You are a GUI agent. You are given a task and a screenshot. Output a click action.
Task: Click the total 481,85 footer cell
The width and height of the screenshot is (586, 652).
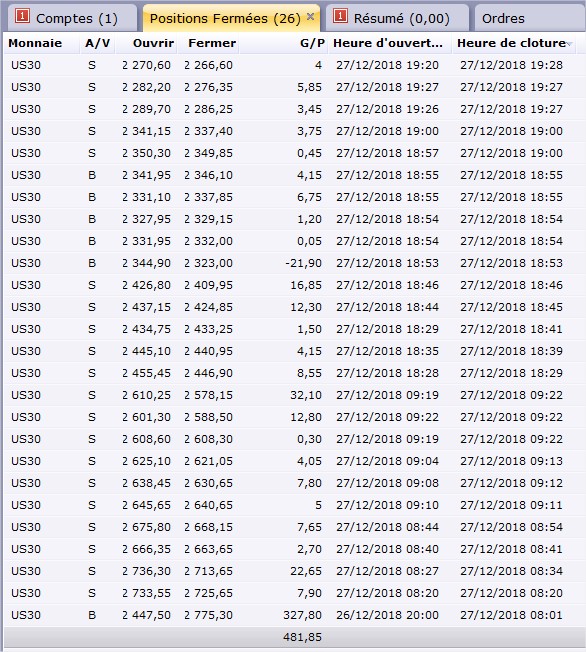[302, 637]
